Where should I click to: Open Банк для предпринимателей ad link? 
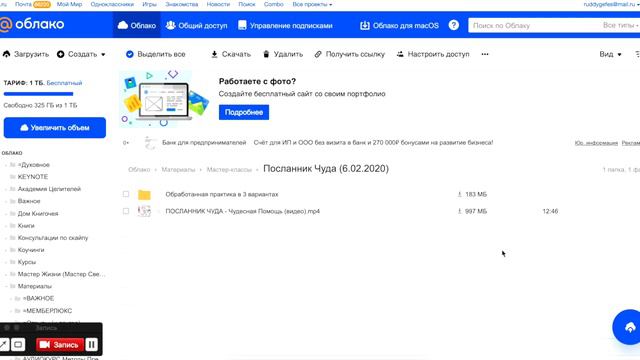point(204,142)
